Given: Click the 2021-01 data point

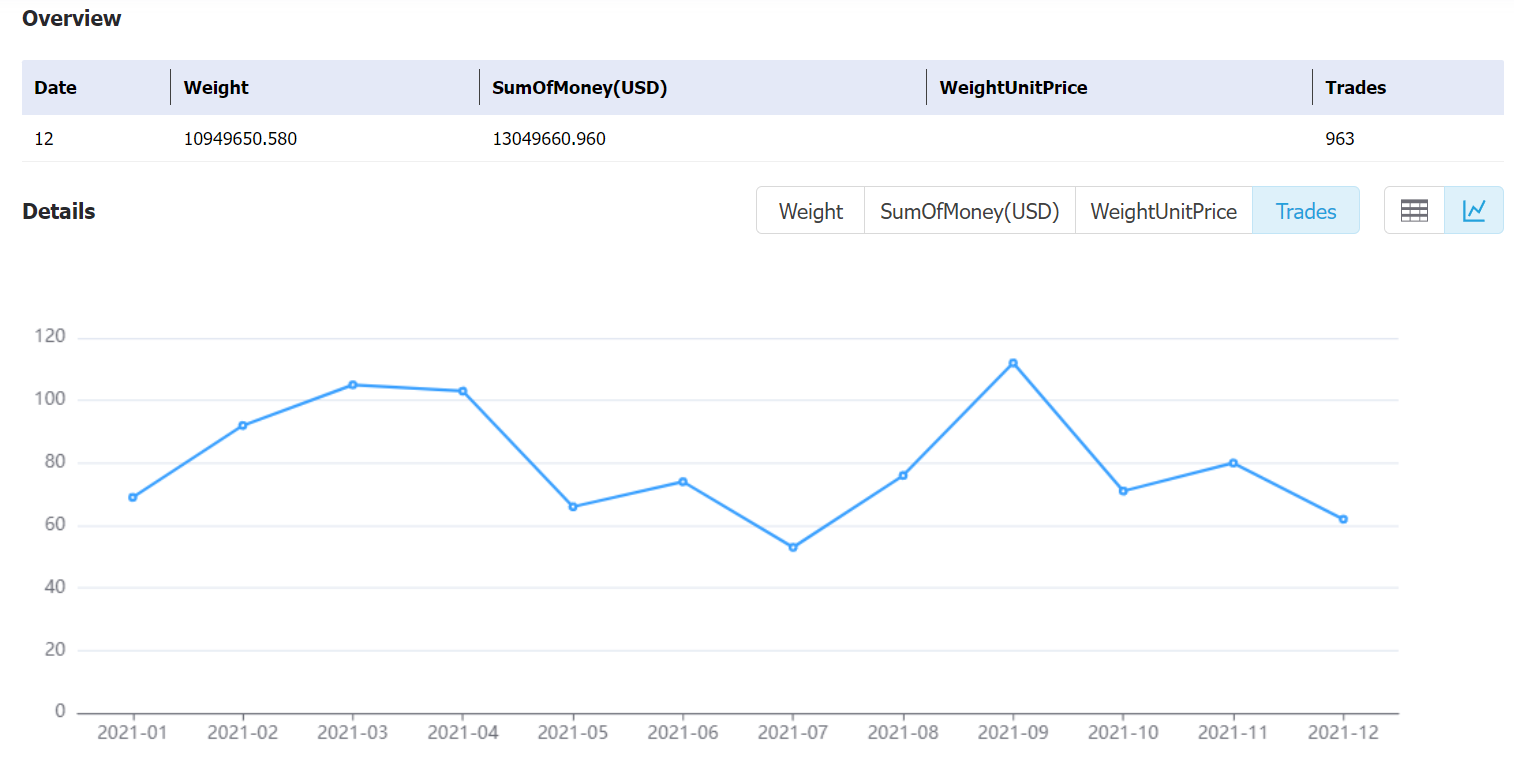Looking at the screenshot, I should point(133,497).
